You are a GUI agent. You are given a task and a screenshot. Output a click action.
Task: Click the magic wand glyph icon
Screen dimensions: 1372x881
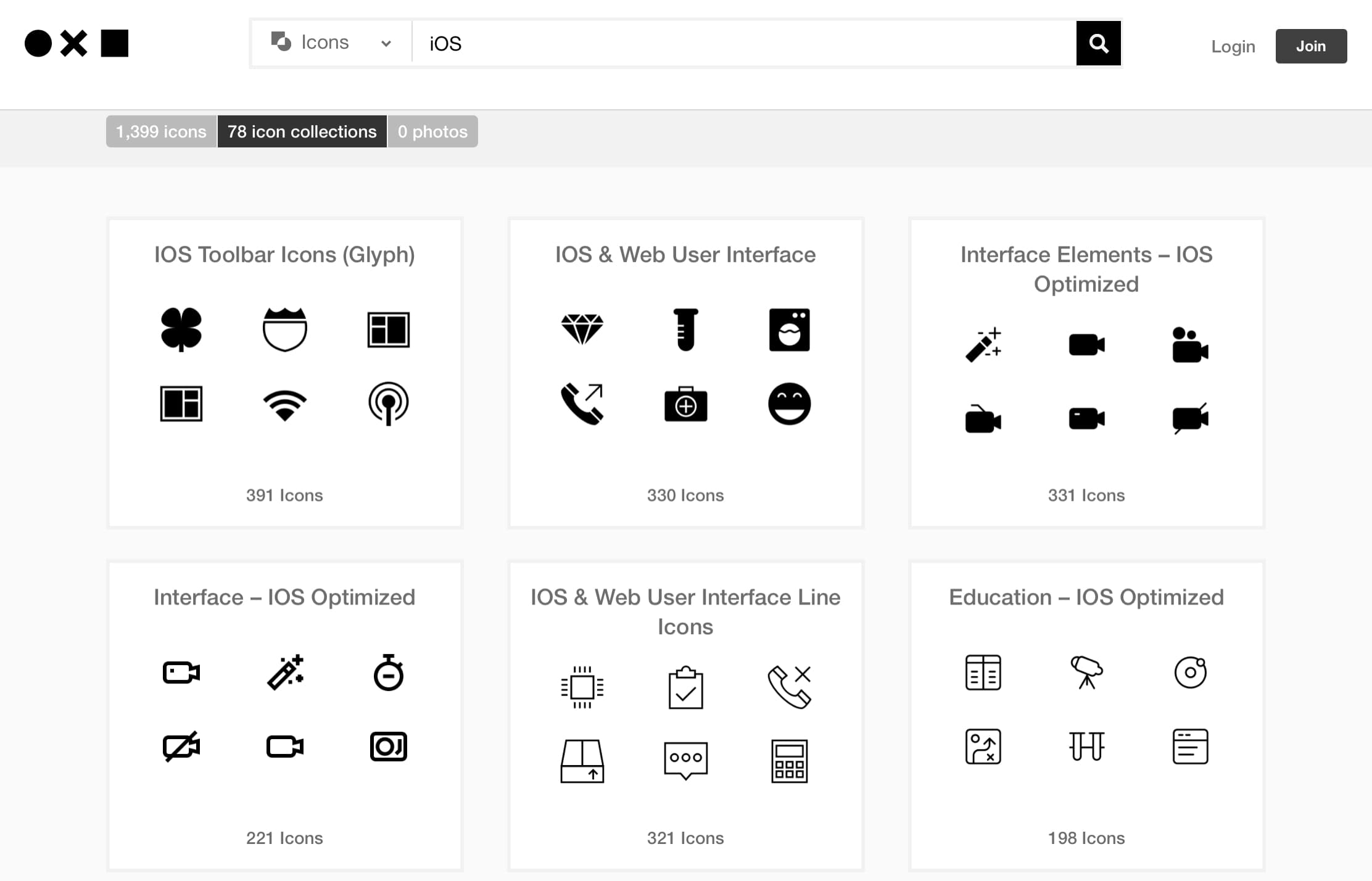[x=983, y=344]
